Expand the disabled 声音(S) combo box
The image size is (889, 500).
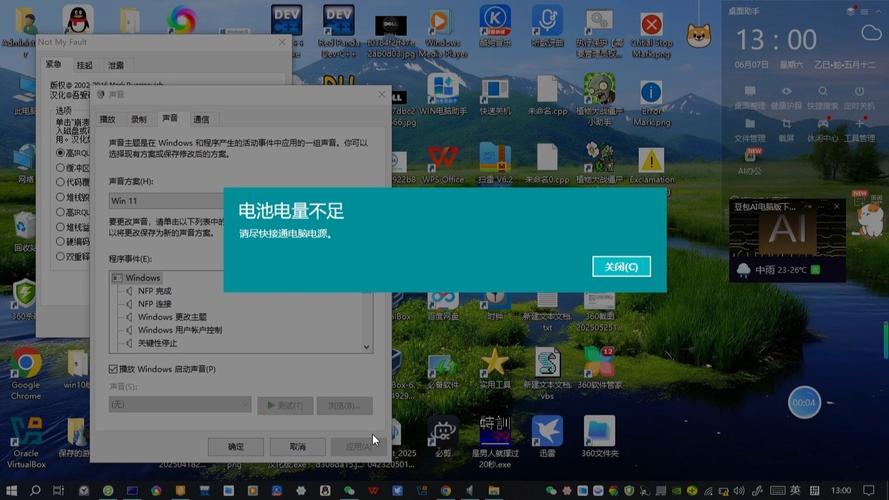pos(180,404)
